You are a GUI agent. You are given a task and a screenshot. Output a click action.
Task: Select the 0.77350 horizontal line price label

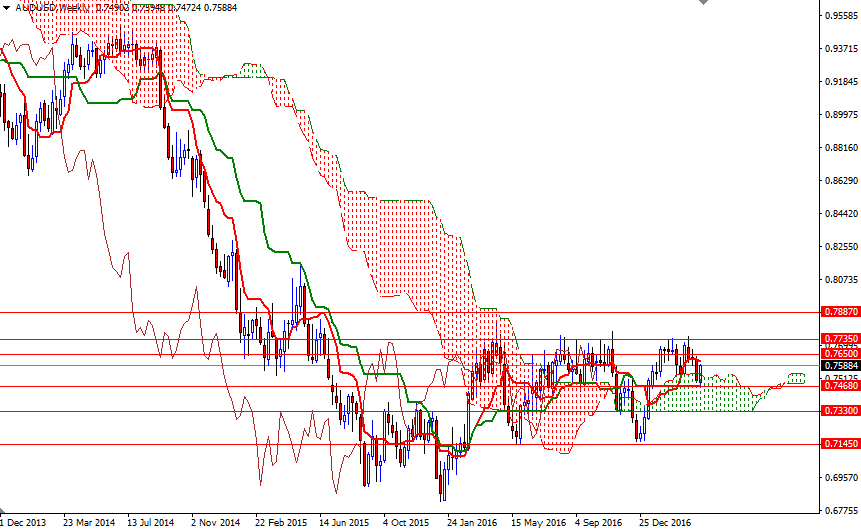pos(841,339)
